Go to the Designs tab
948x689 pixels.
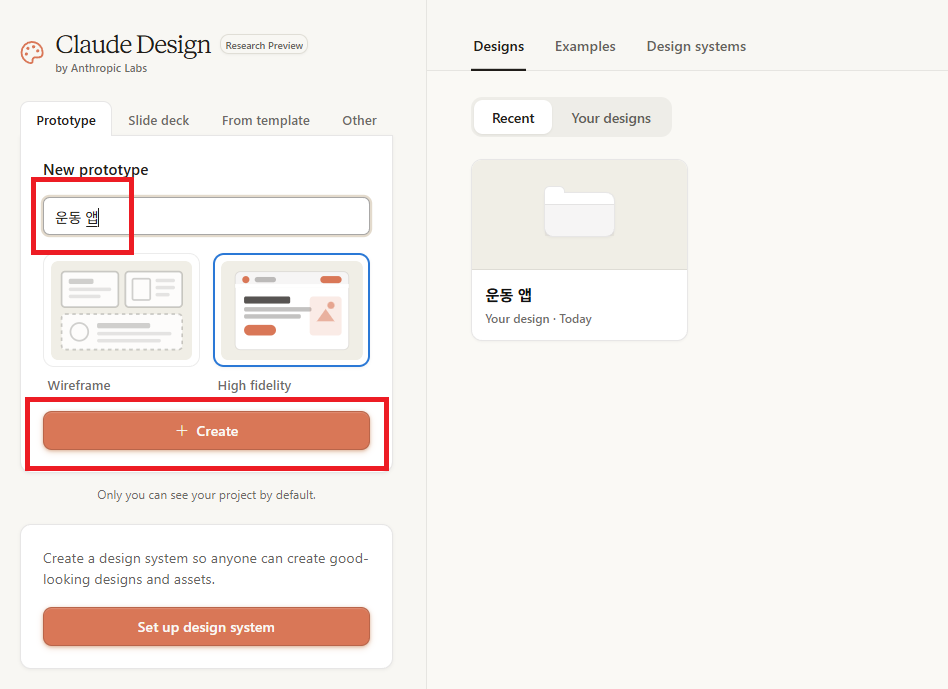(499, 47)
